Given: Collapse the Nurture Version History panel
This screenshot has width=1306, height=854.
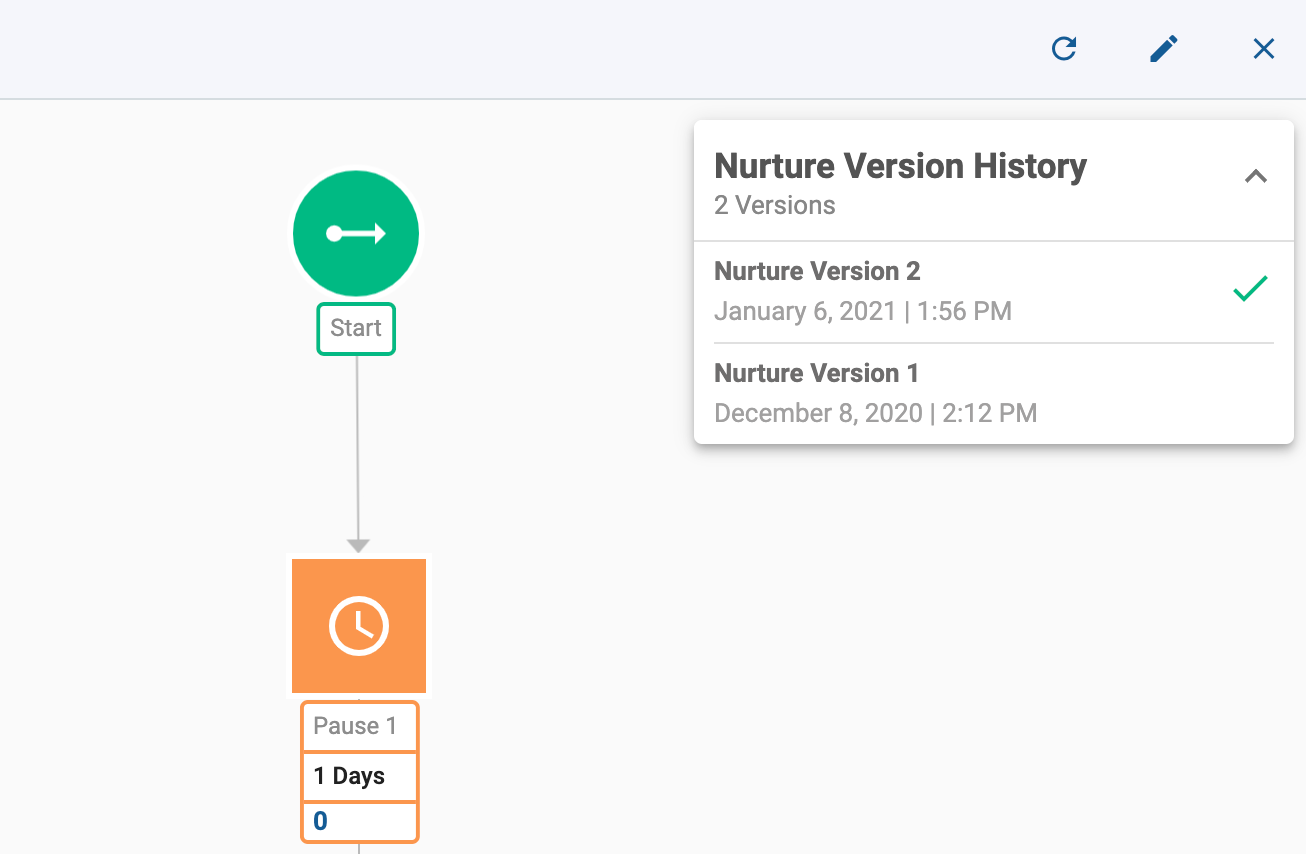Looking at the screenshot, I should tap(1255, 177).
